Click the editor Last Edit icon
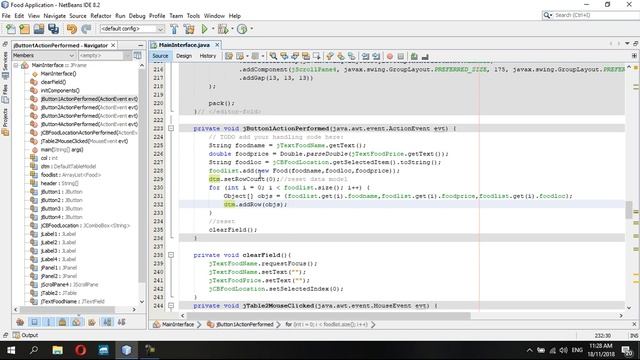This screenshot has width=640, height=360. click(229, 56)
